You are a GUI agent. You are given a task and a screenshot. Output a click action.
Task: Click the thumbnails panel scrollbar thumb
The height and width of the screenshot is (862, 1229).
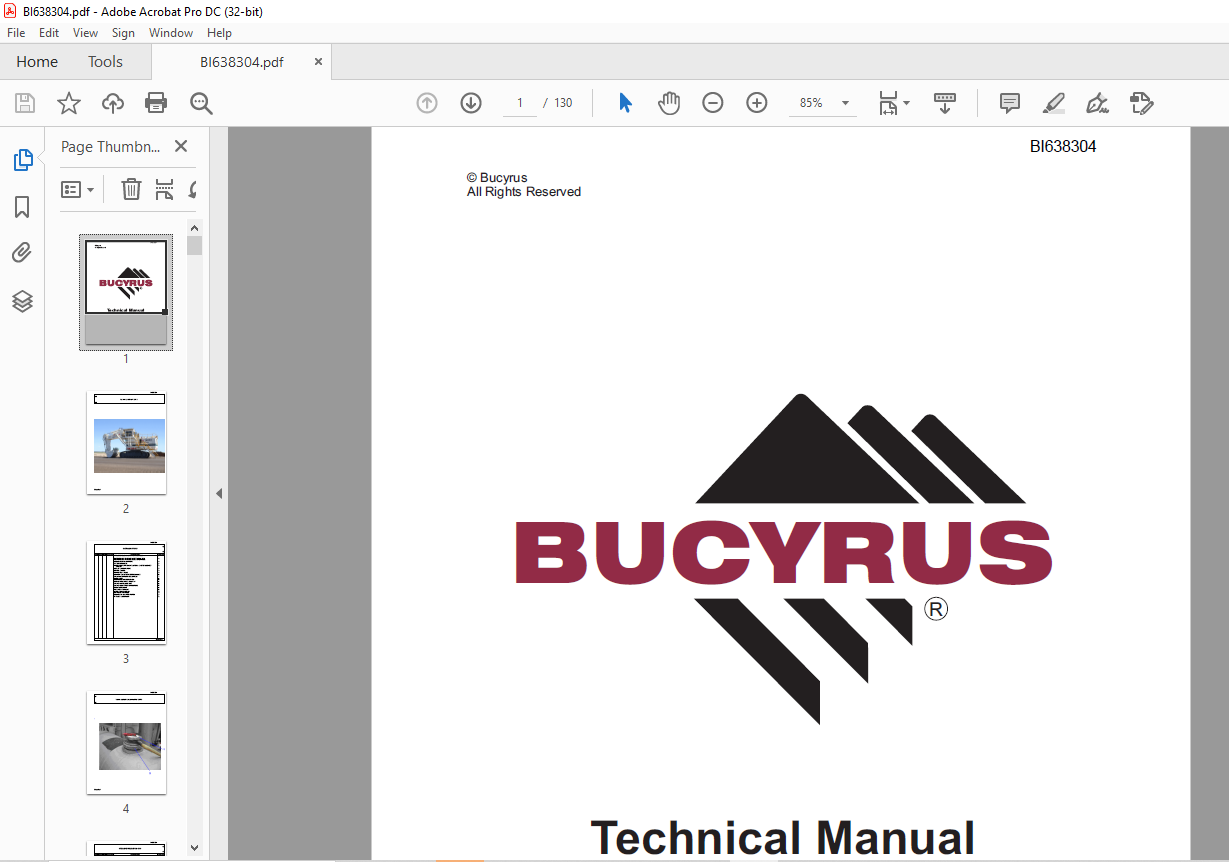pos(194,245)
